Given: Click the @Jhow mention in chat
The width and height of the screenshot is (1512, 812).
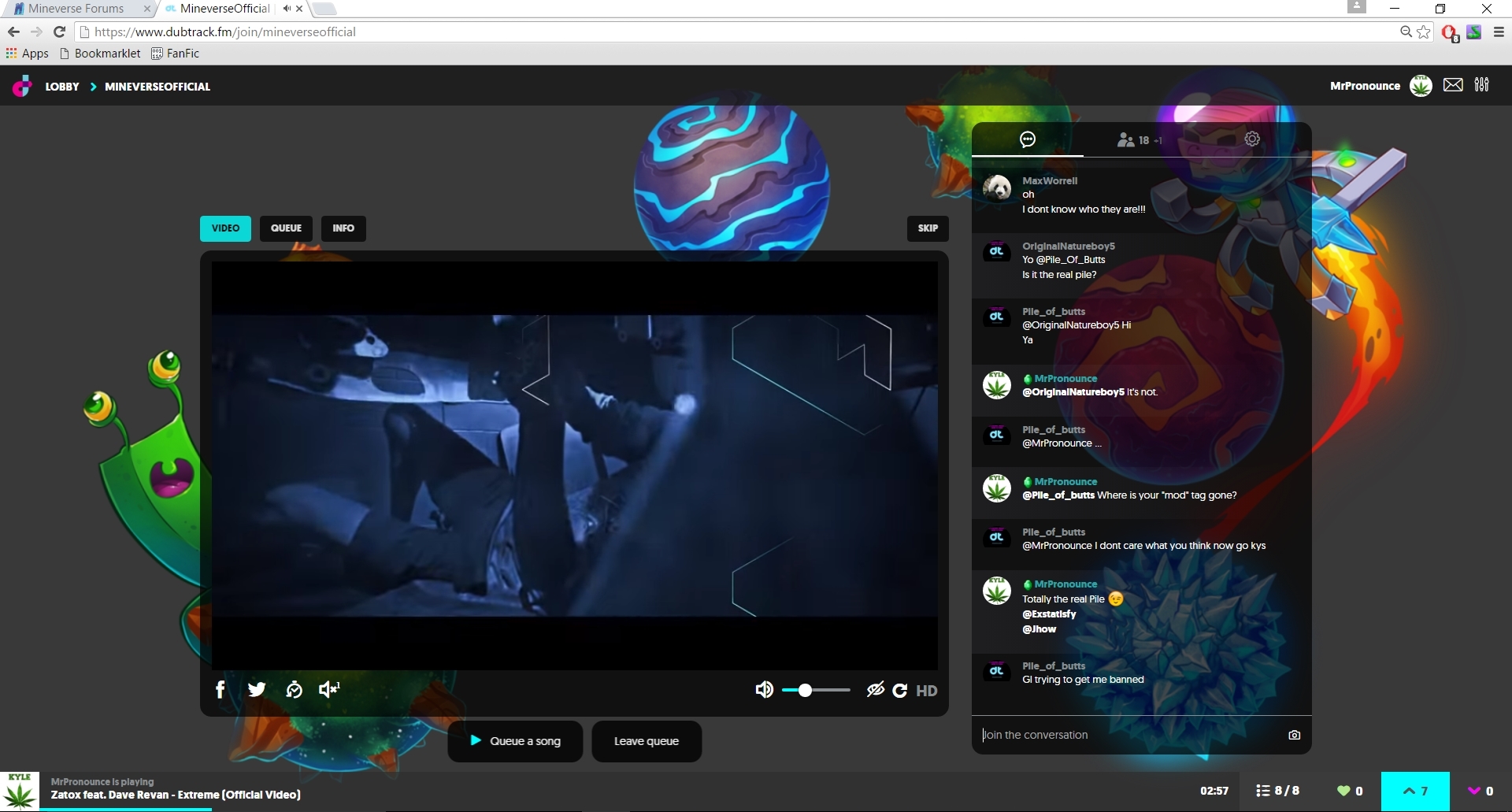Looking at the screenshot, I should pos(1039,629).
